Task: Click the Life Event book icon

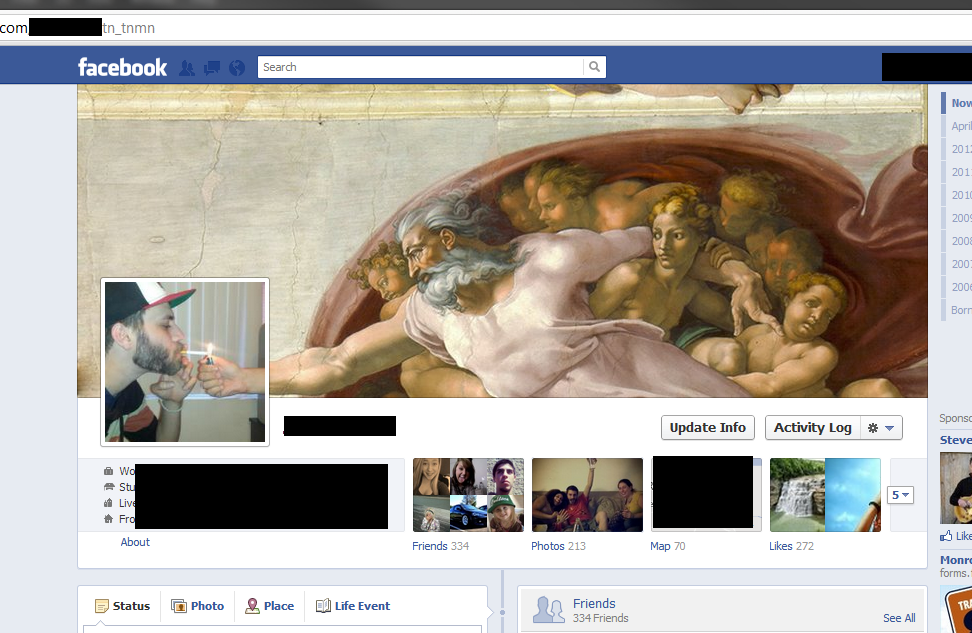Action: pos(323,606)
